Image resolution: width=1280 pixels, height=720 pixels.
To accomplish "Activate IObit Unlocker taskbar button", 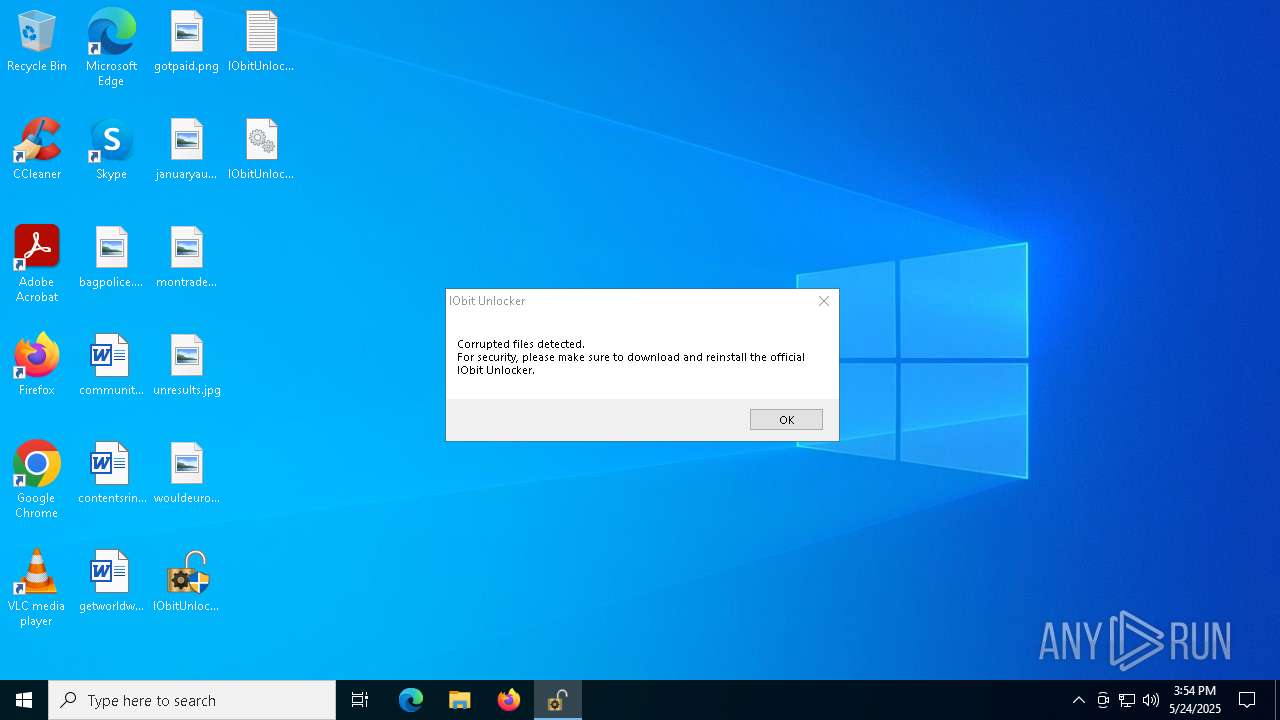I will click(x=558, y=700).
